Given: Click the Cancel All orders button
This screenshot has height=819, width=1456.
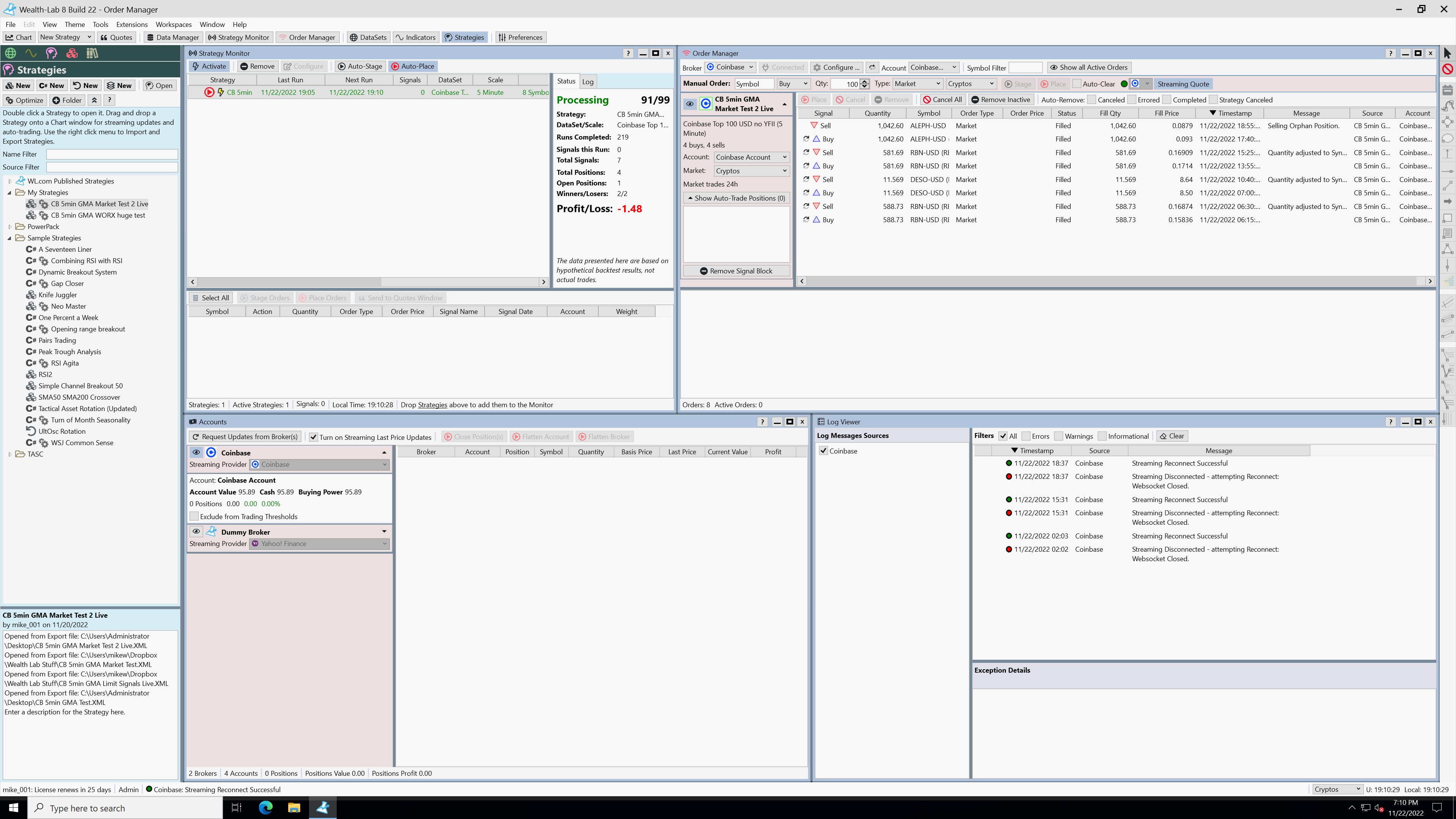Looking at the screenshot, I should 941,99.
